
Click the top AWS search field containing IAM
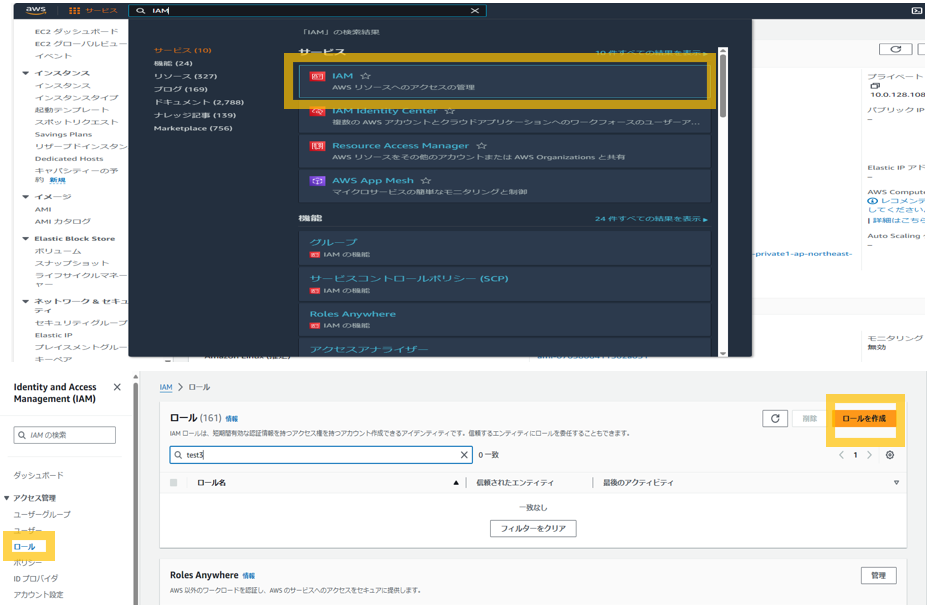click(x=308, y=11)
